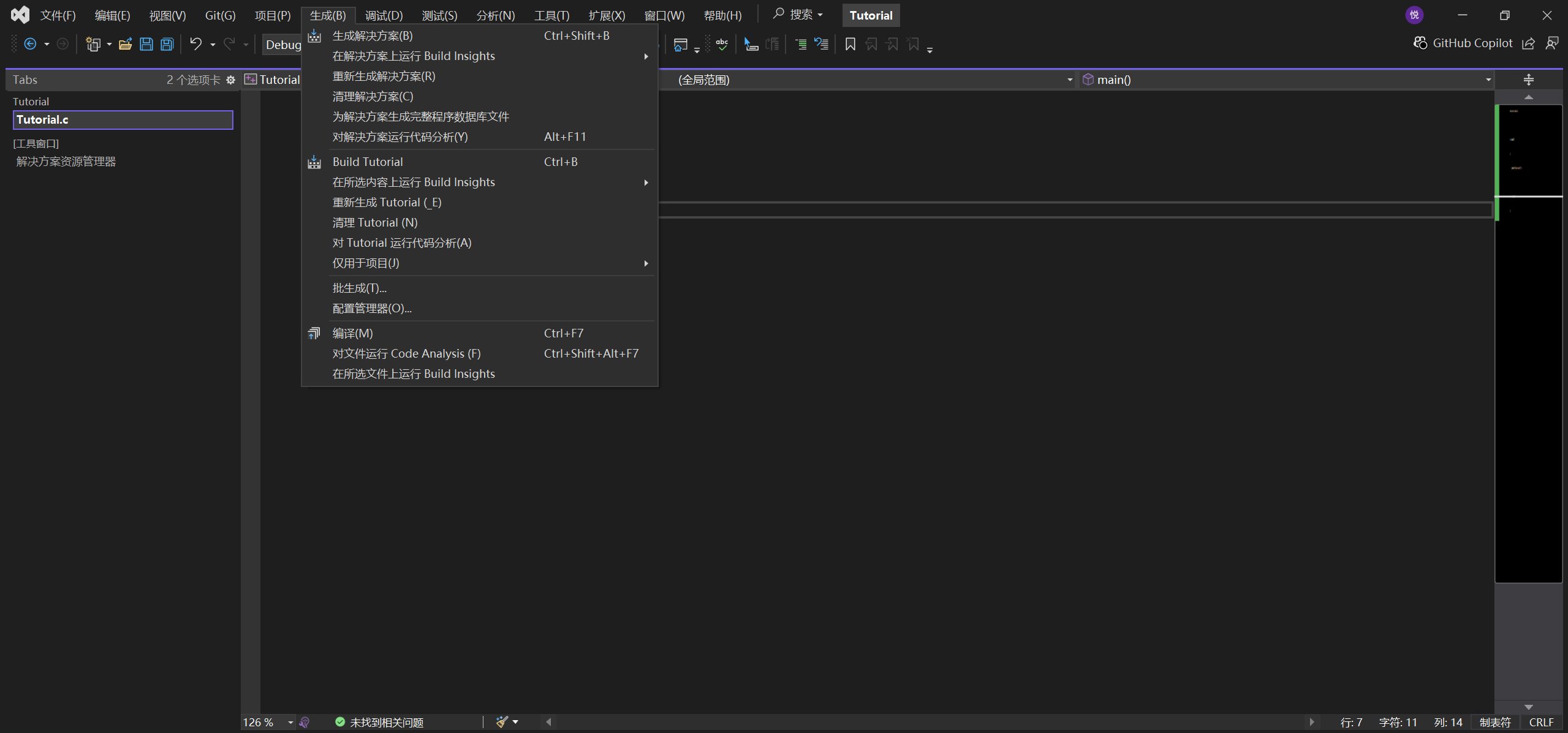
Task: Click the GitHub Copilot button
Action: coord(1463,43)
